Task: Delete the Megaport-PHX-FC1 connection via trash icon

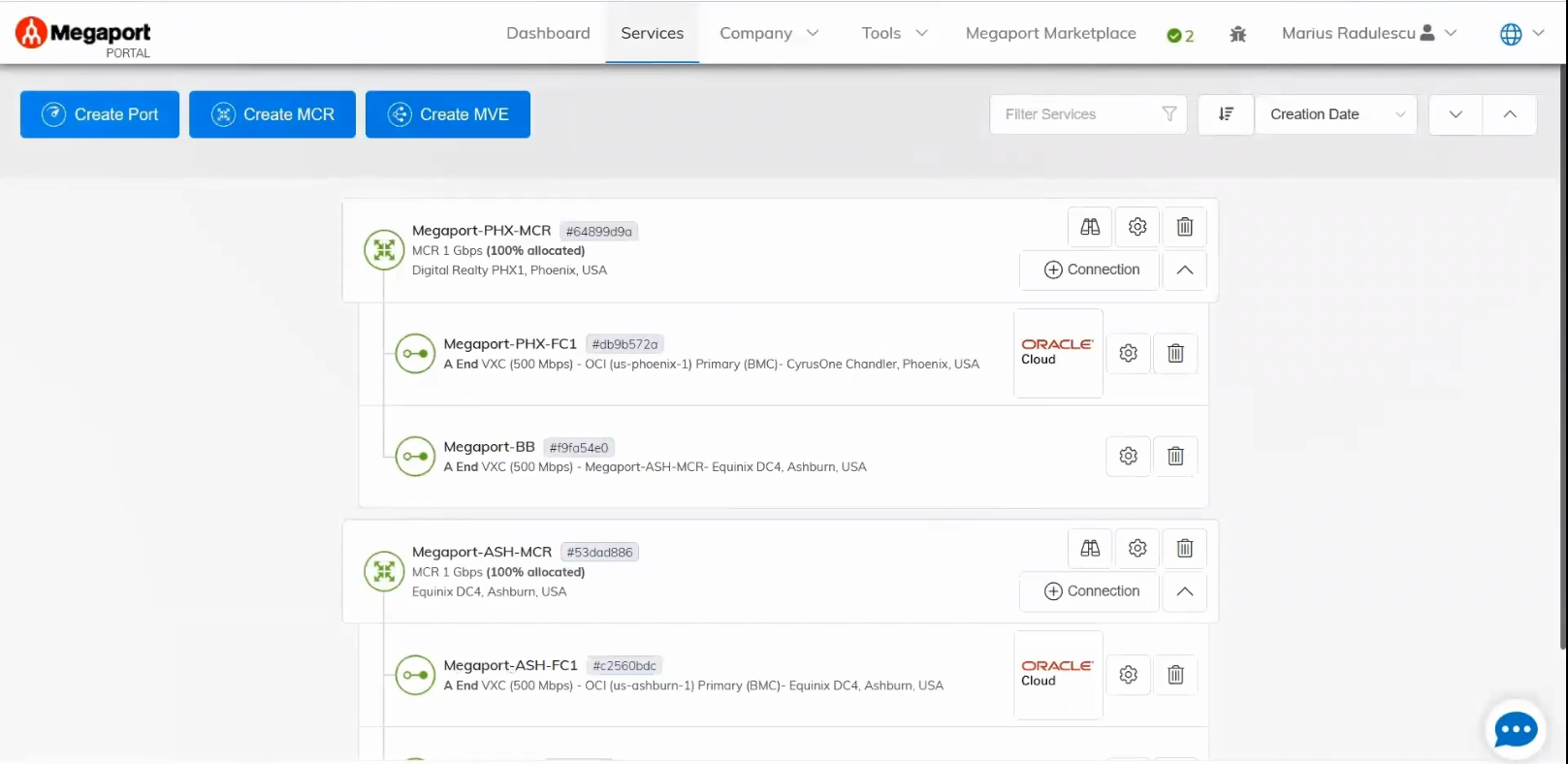Action: [1175, 354]
